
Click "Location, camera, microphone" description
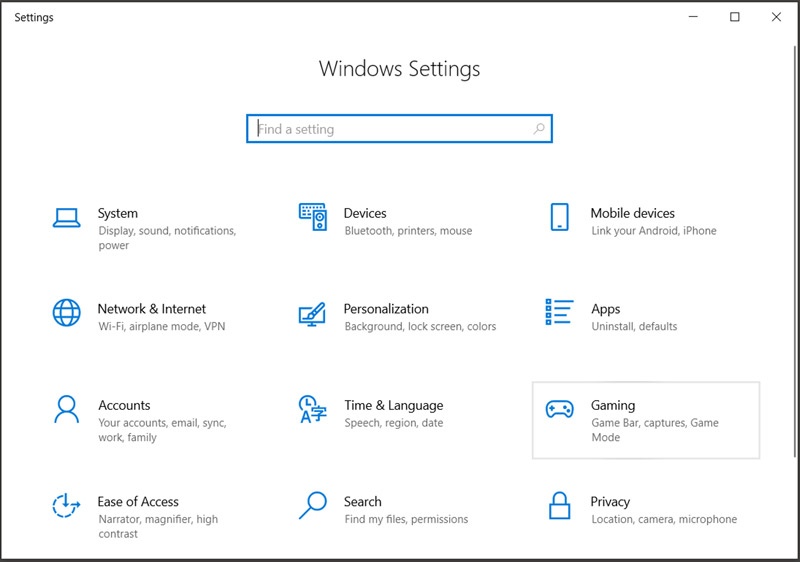pos(664,519)
